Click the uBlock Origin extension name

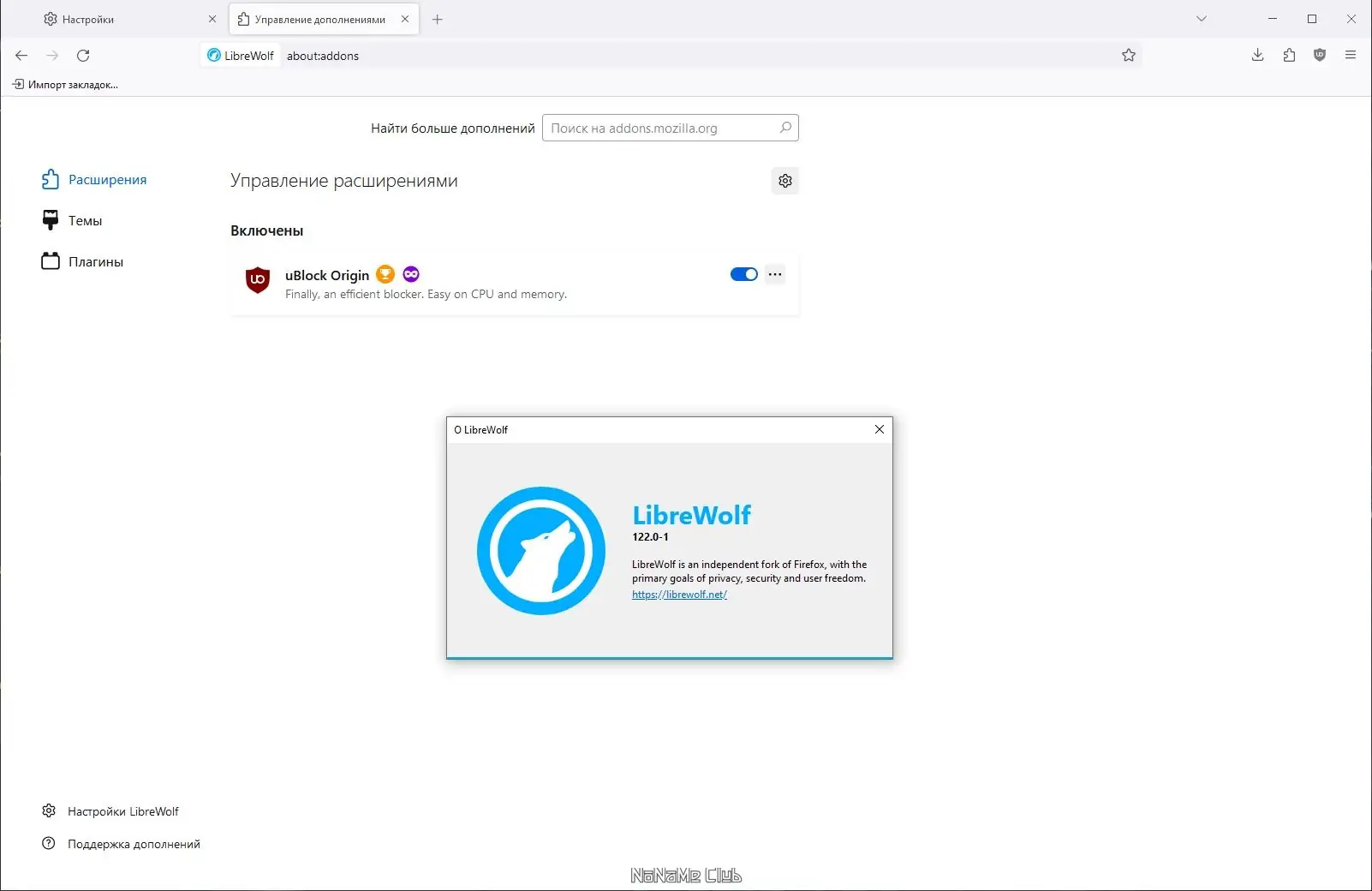tap(327, 275)
